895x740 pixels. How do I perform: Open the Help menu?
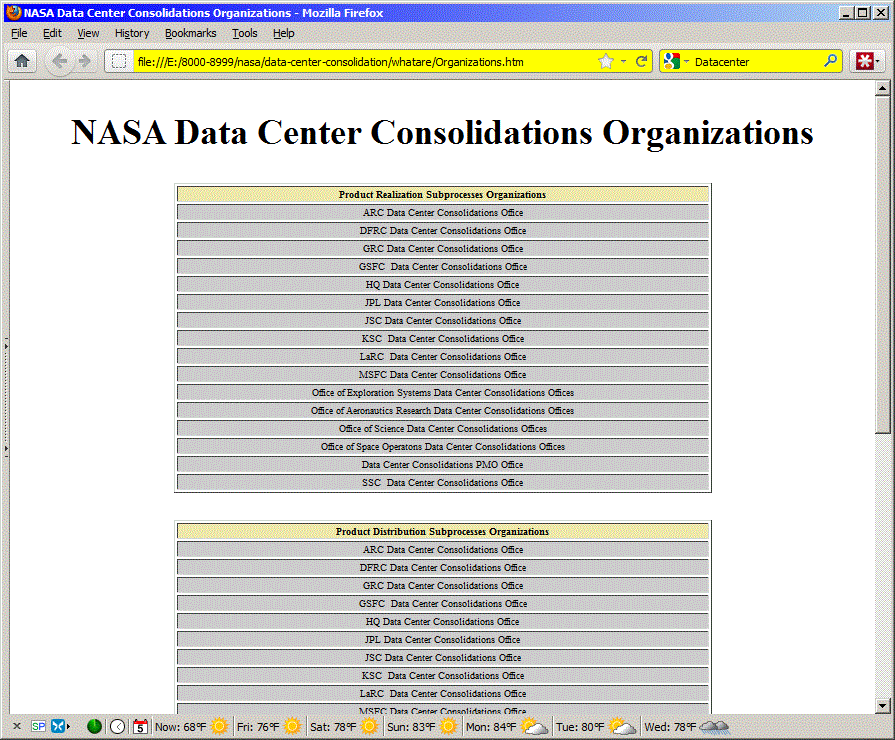(283, 33)
